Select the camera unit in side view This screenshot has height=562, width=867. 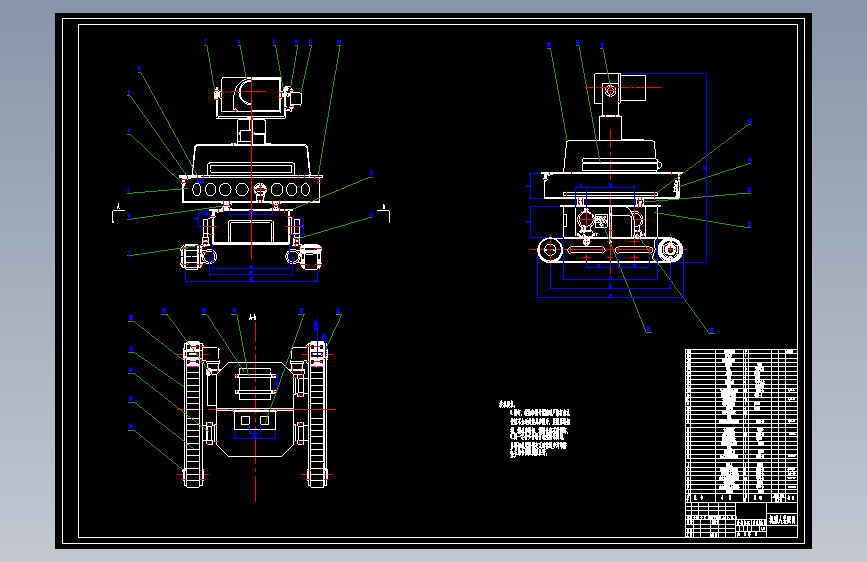(620, 89)
